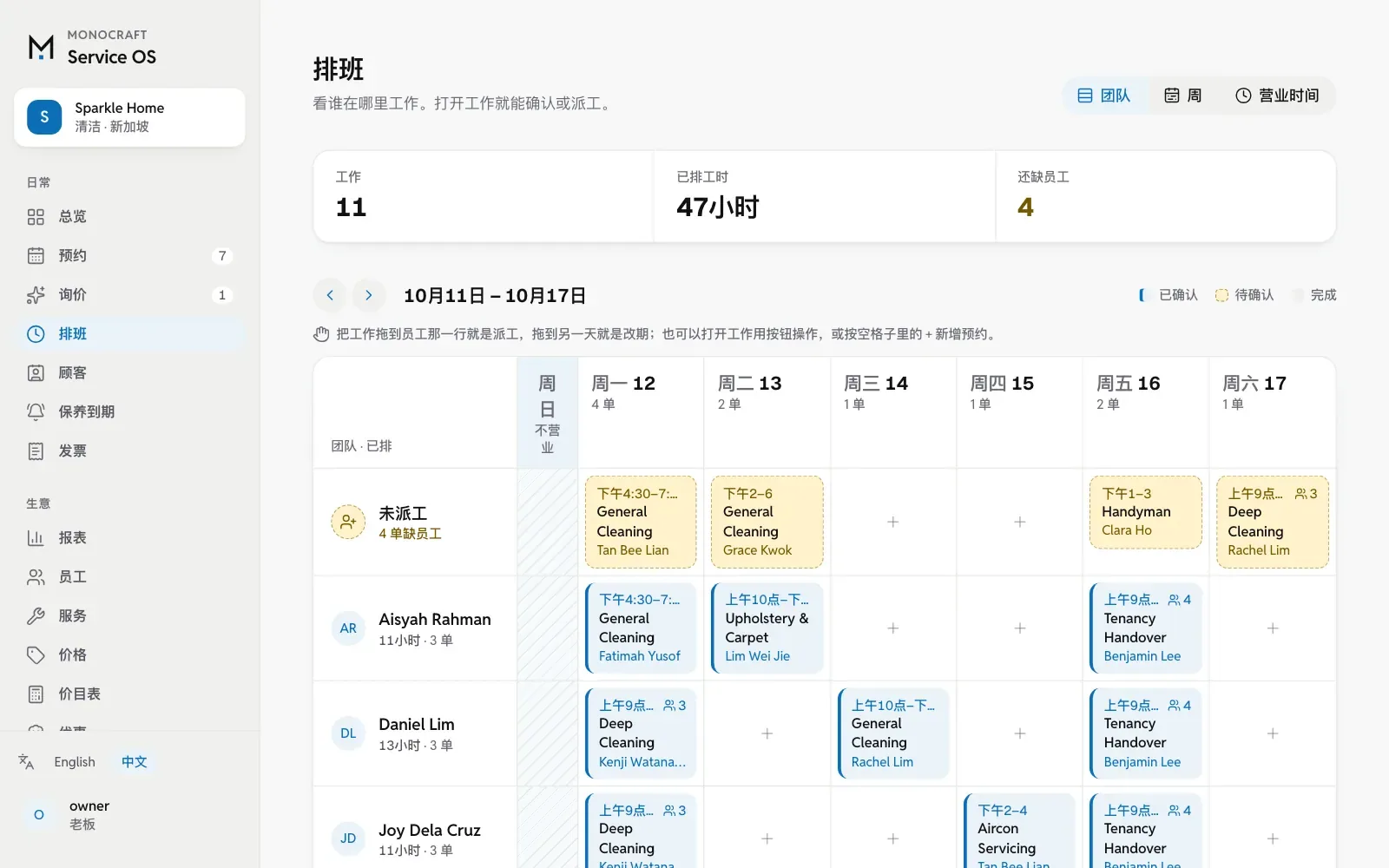Switch language to 中文

(x=135, y=762)
